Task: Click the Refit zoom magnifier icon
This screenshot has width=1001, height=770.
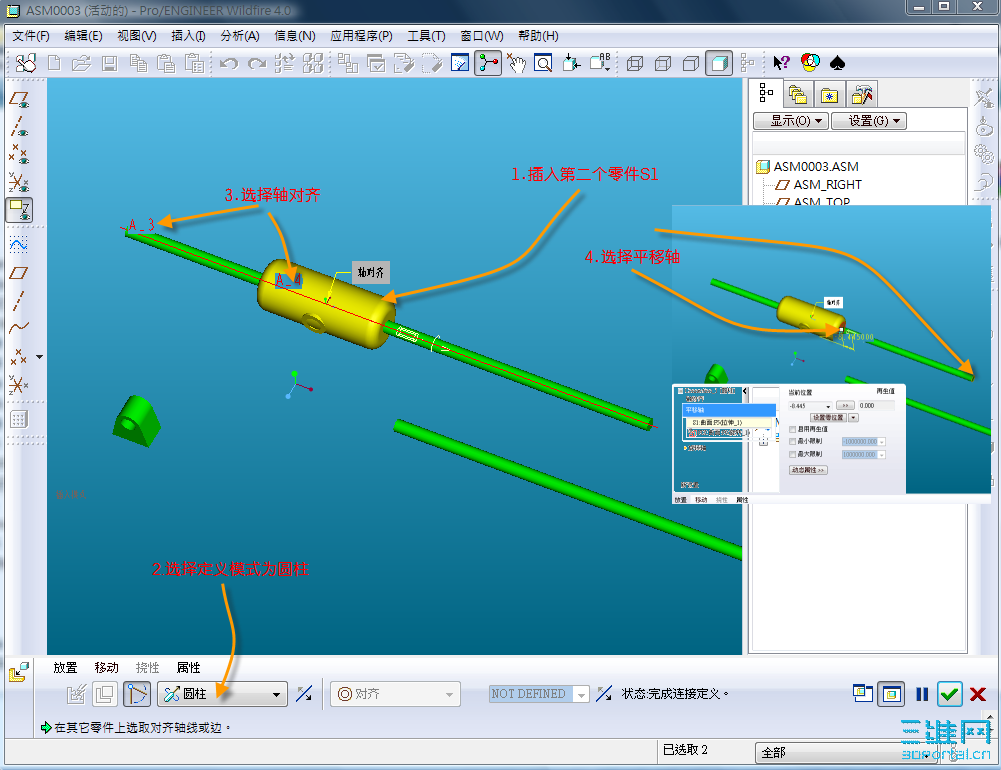Action: point(543,63)
